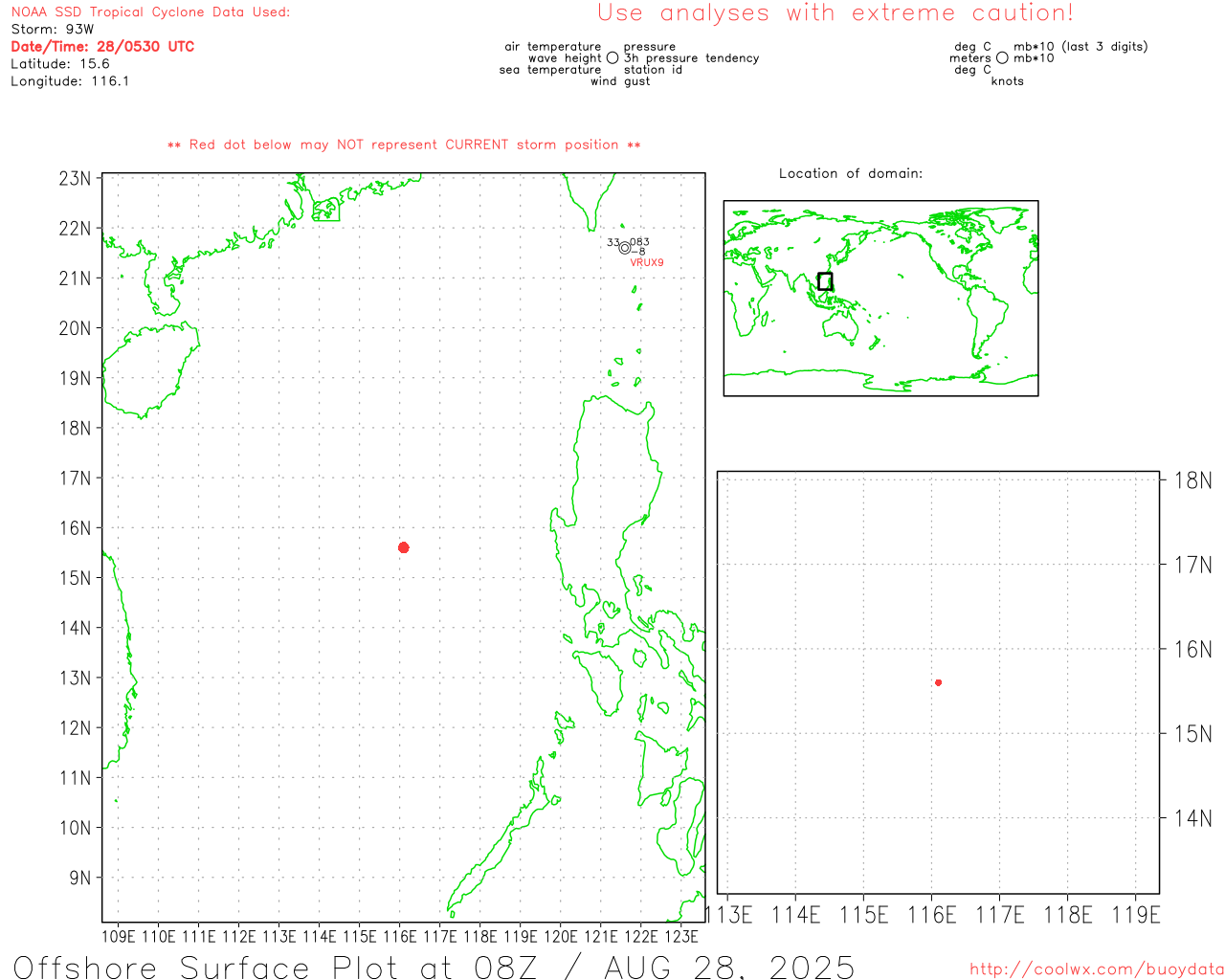This screenshot has height=980, width=1225.
Task: Click the 'Latitude: 15.6' text
Action: tap(60, 64)
